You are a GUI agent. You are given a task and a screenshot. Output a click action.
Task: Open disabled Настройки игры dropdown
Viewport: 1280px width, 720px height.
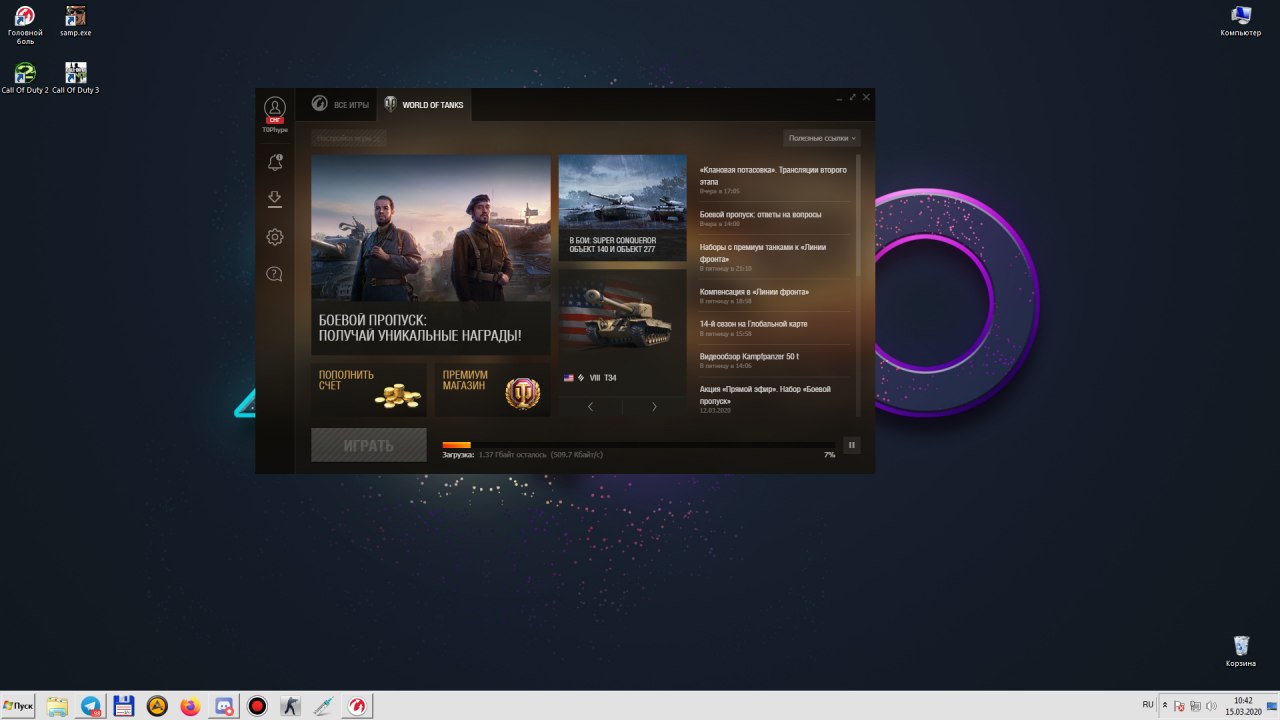pyautogui.click(x=348, y=138)
